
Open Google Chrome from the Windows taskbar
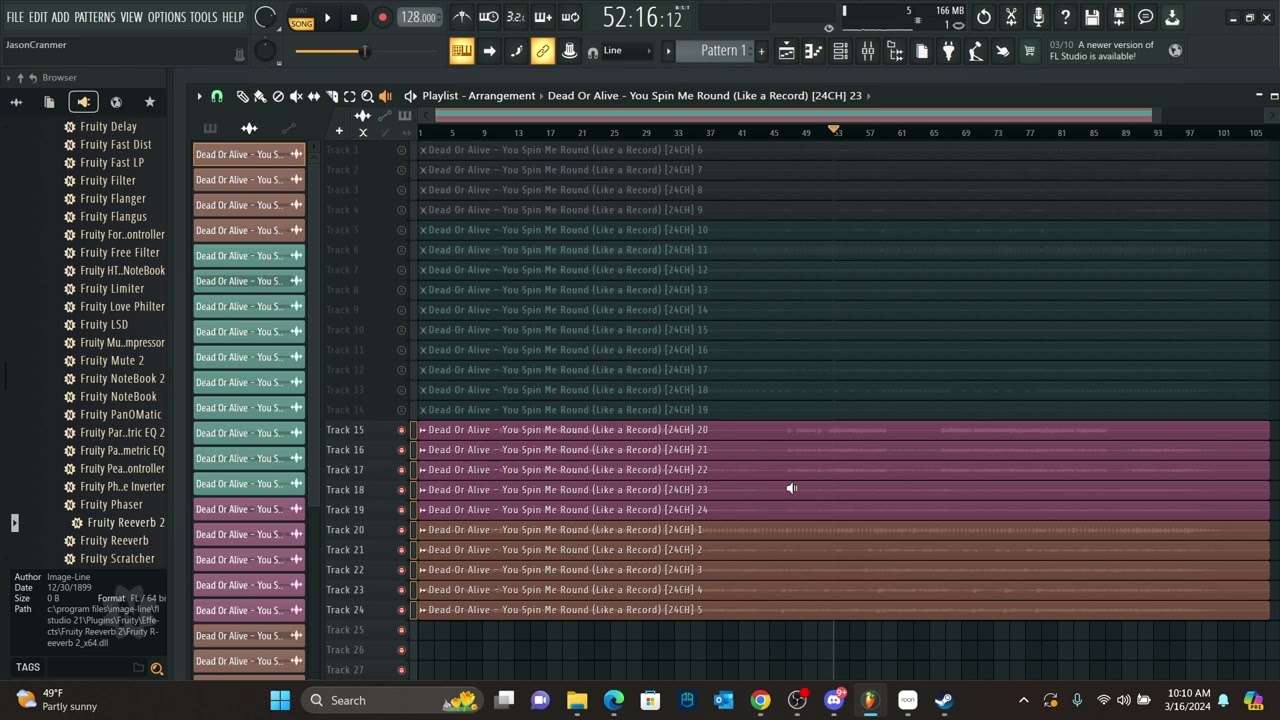(761, 700)
